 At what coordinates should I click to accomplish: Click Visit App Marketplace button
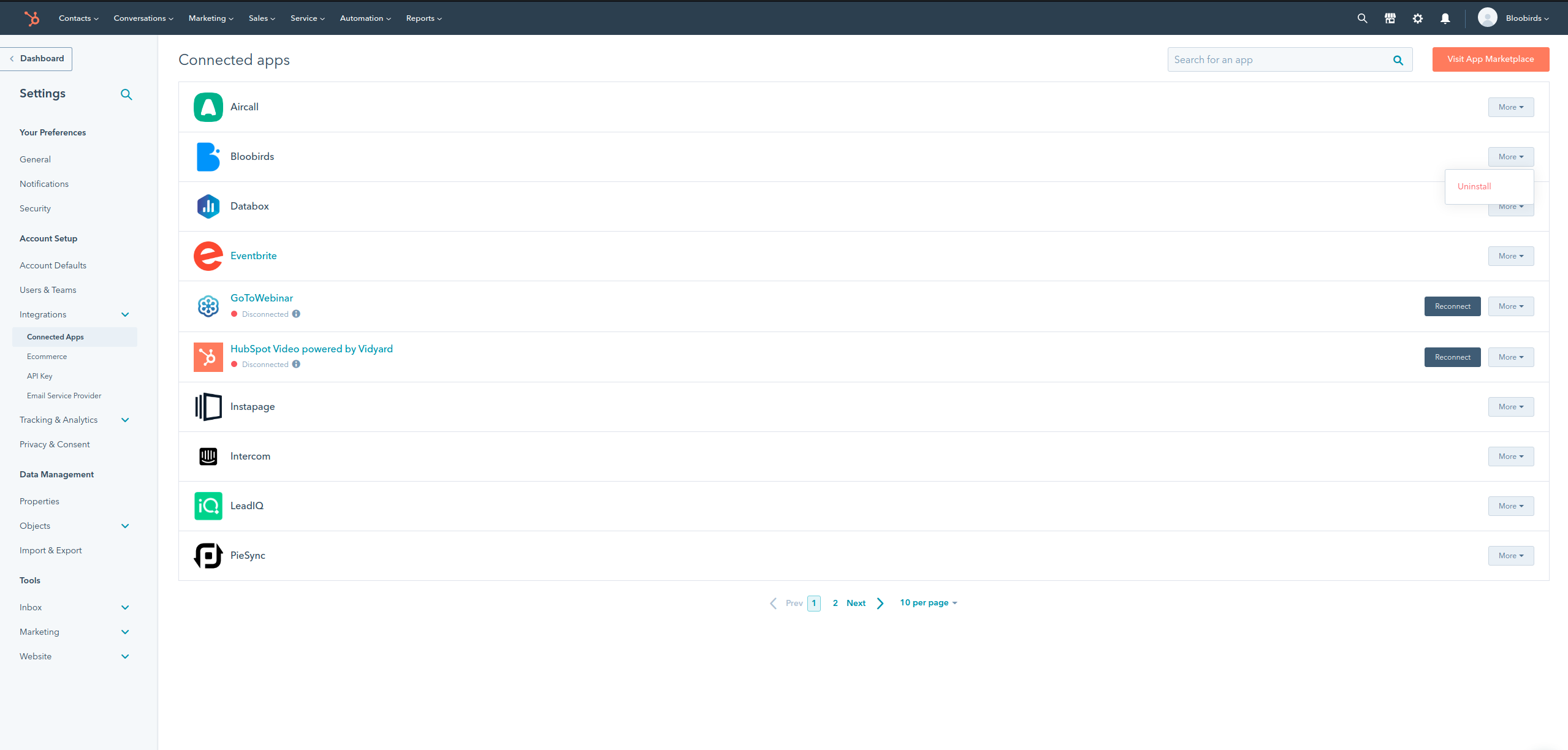click(1491, 59)
